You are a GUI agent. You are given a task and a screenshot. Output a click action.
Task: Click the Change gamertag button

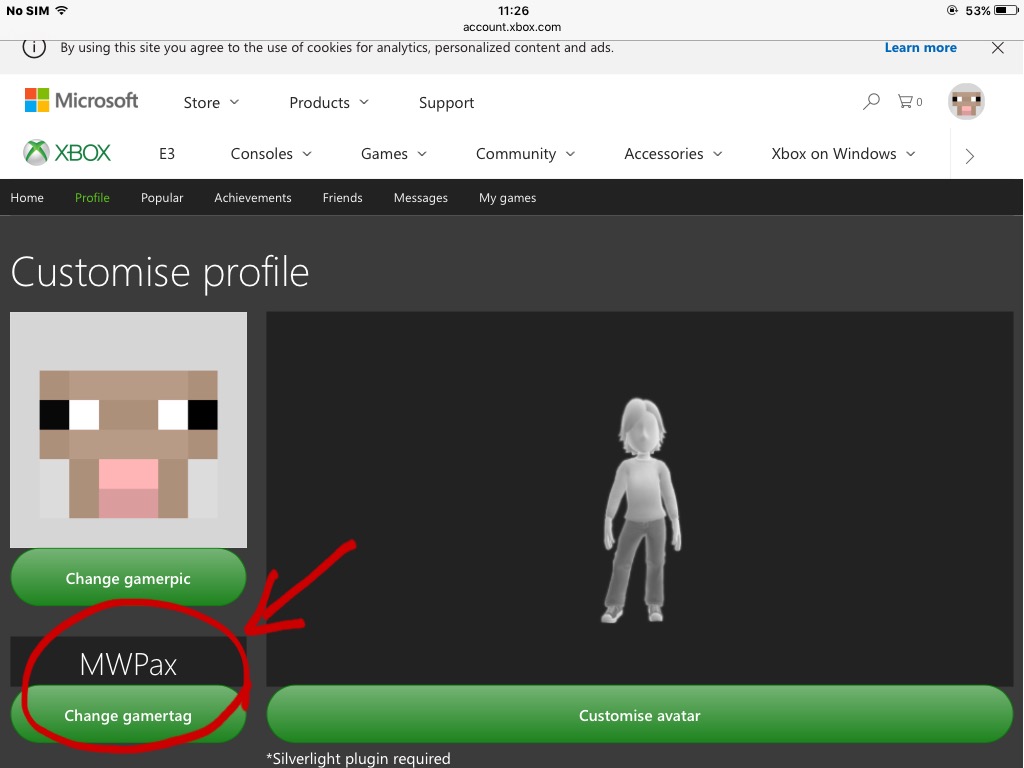pyautogui.click(x=128, y=715)
